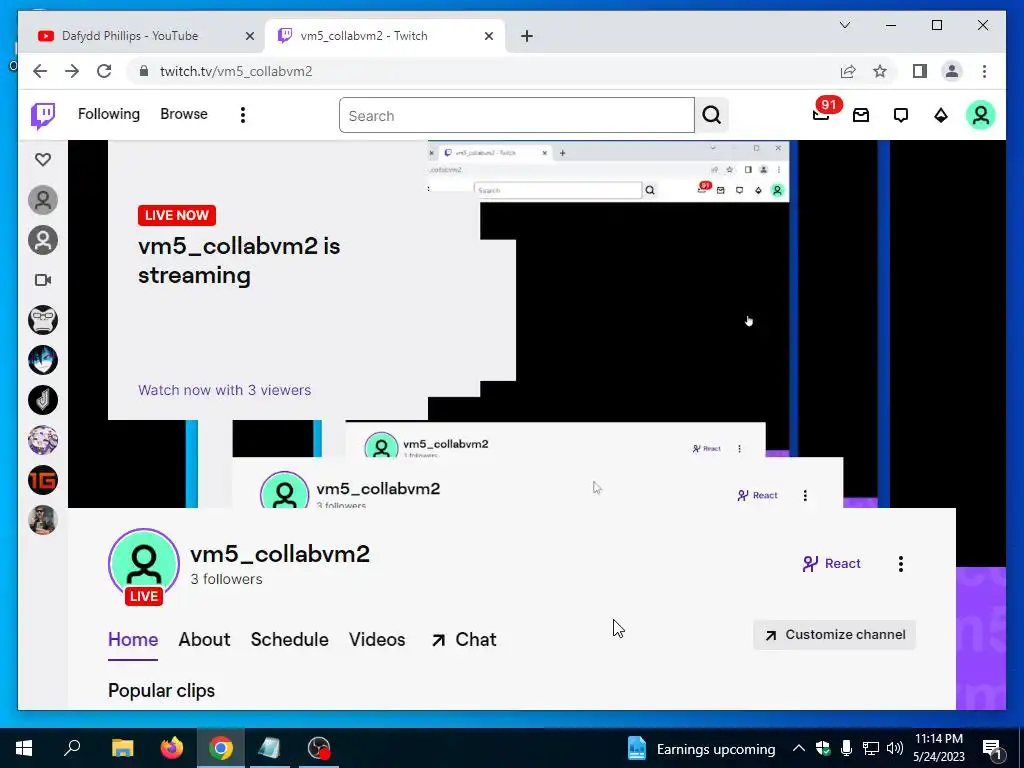Open Chrome's three-dot menu
The width and height of the screenshot is (1024, 768).
[984, 71]
